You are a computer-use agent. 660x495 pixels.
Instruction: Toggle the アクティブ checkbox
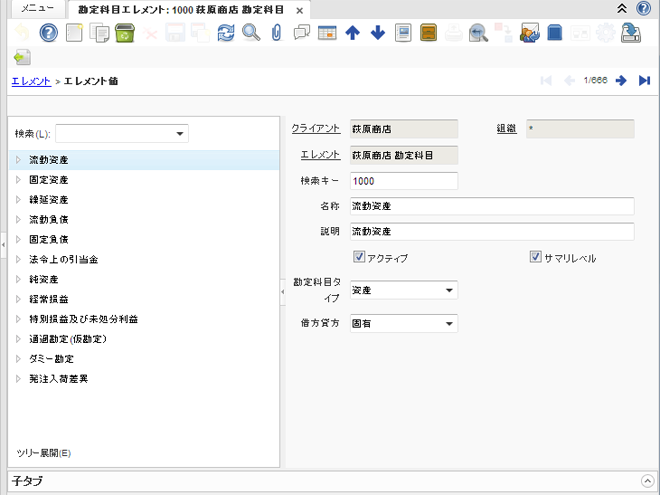[359, 257]
